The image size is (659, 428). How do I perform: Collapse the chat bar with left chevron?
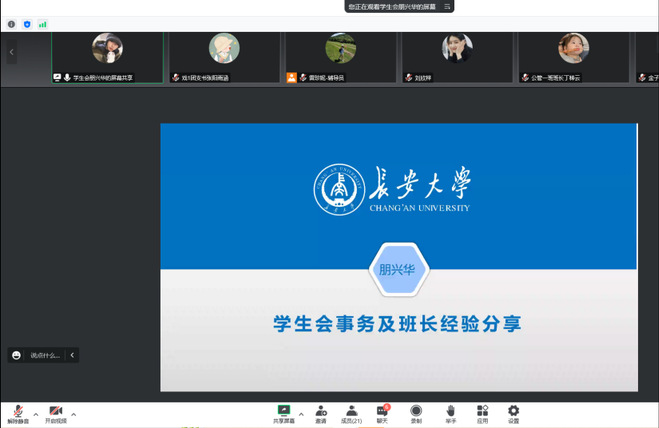[72, 355]
